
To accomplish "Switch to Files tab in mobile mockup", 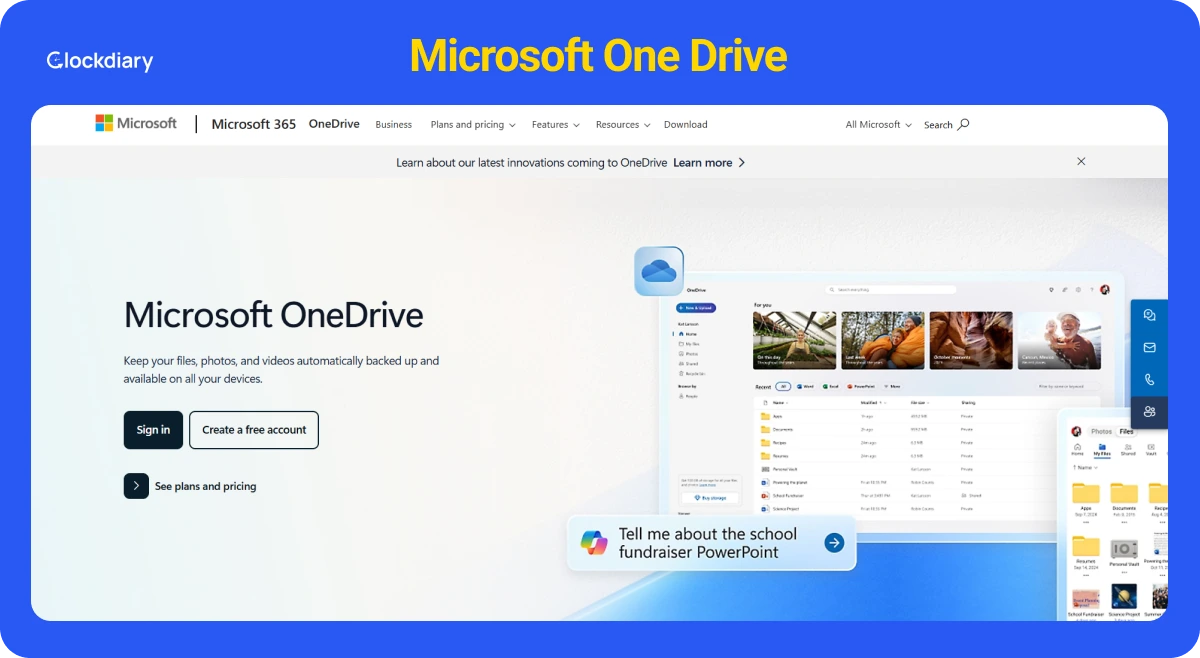I will tap(1127, 432).
